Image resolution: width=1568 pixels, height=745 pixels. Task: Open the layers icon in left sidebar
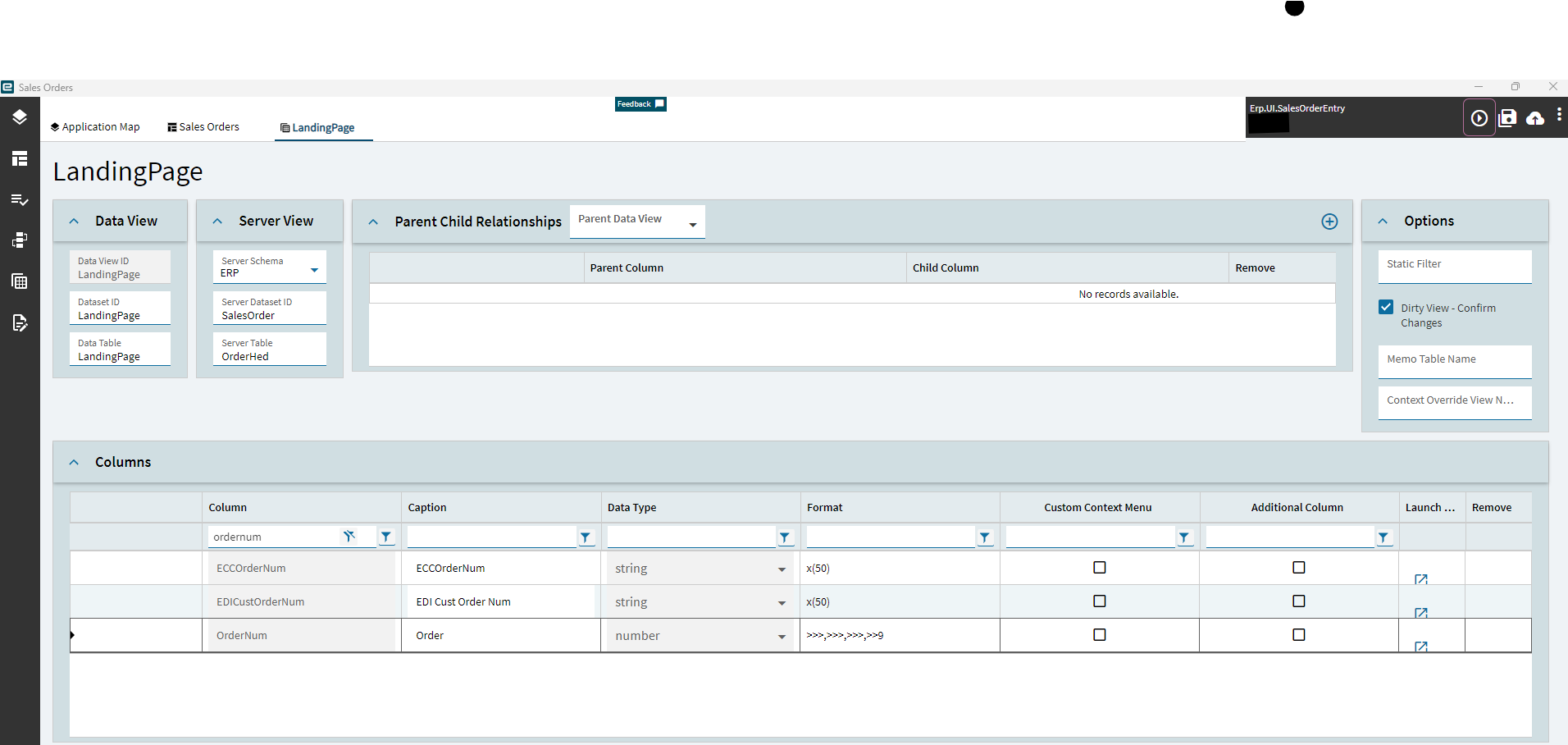[x=20, y=117]
